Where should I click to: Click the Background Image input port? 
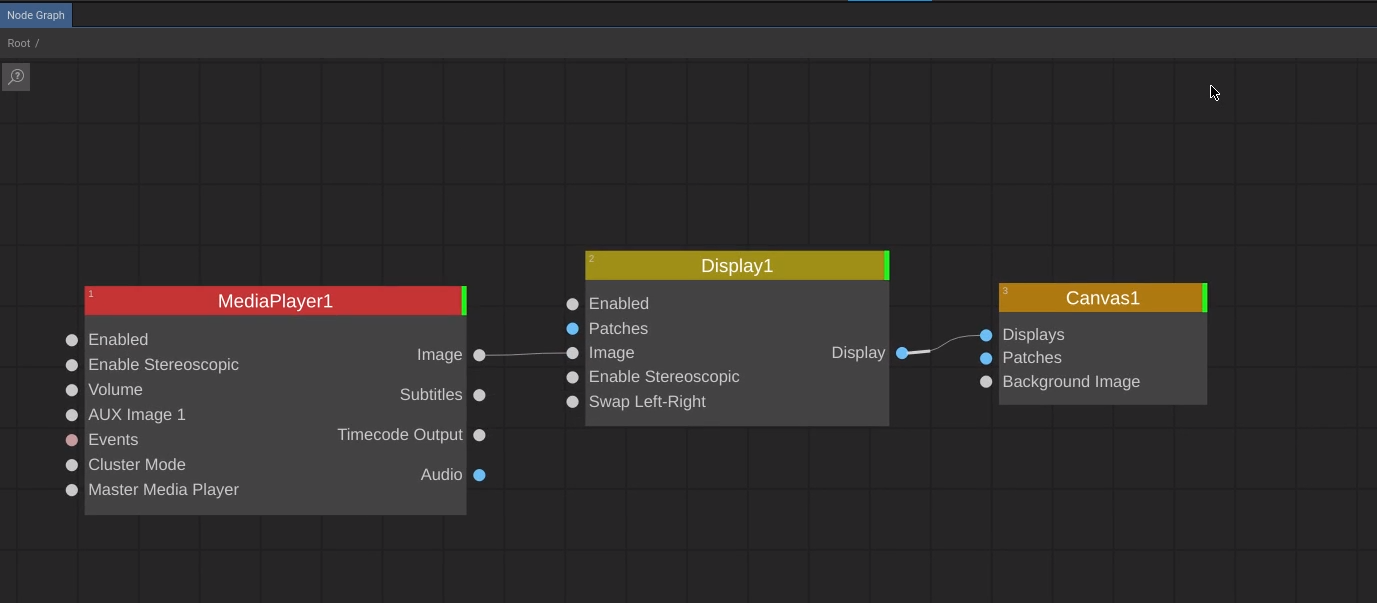click(987, 382)
